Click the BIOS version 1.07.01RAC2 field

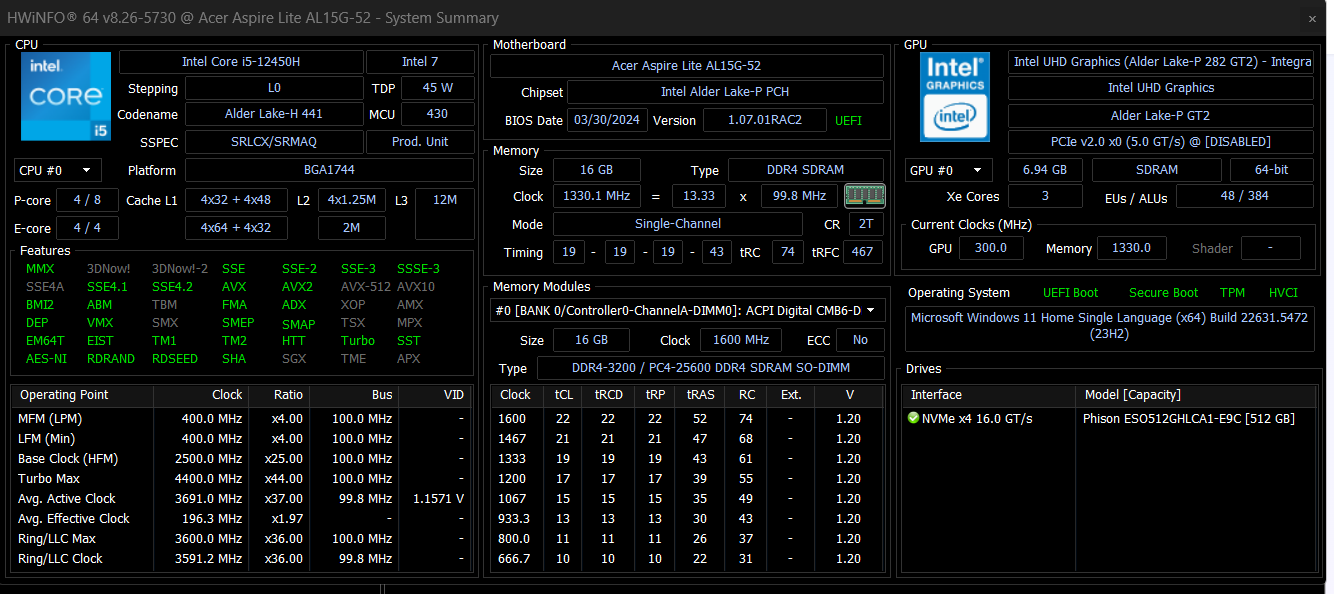coord(765,120)
